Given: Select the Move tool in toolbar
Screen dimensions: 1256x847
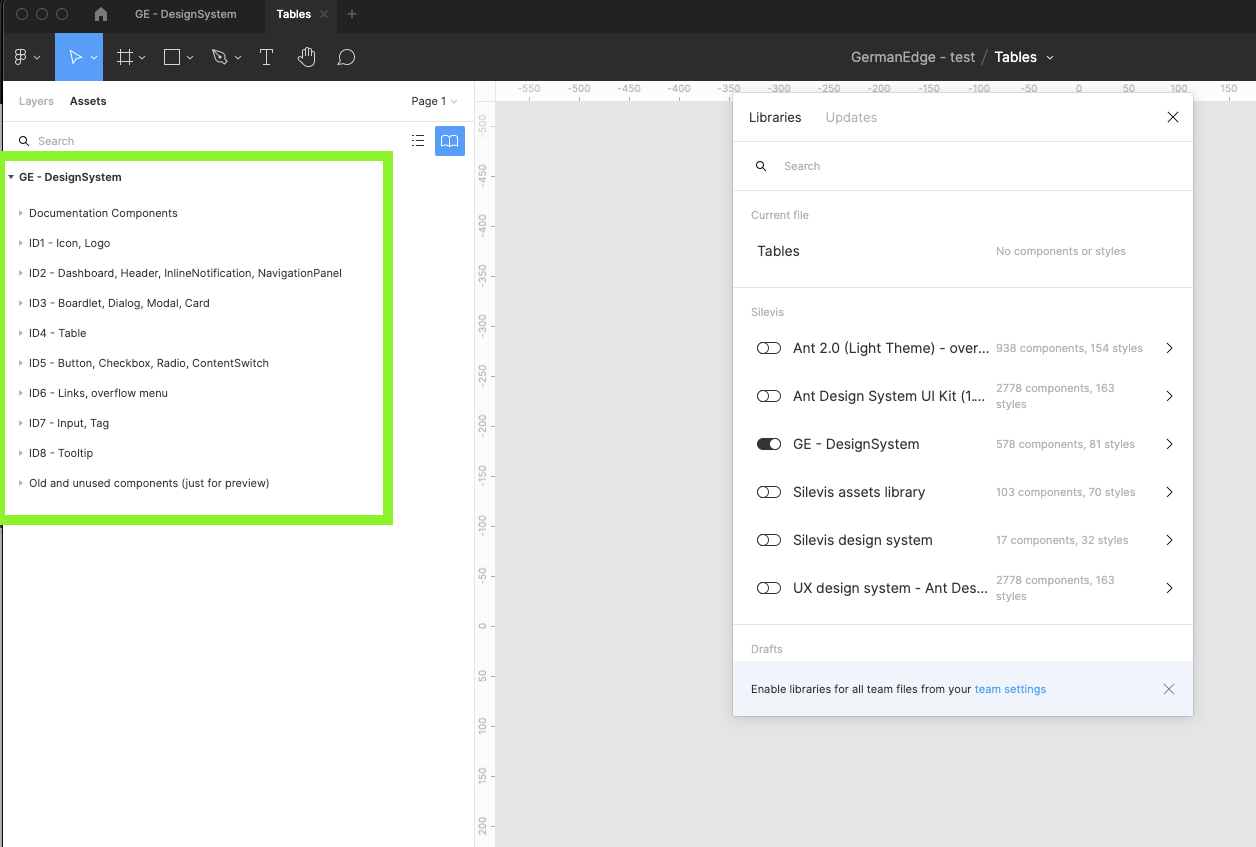Looking at the screenshot, I should click(75, 58).
